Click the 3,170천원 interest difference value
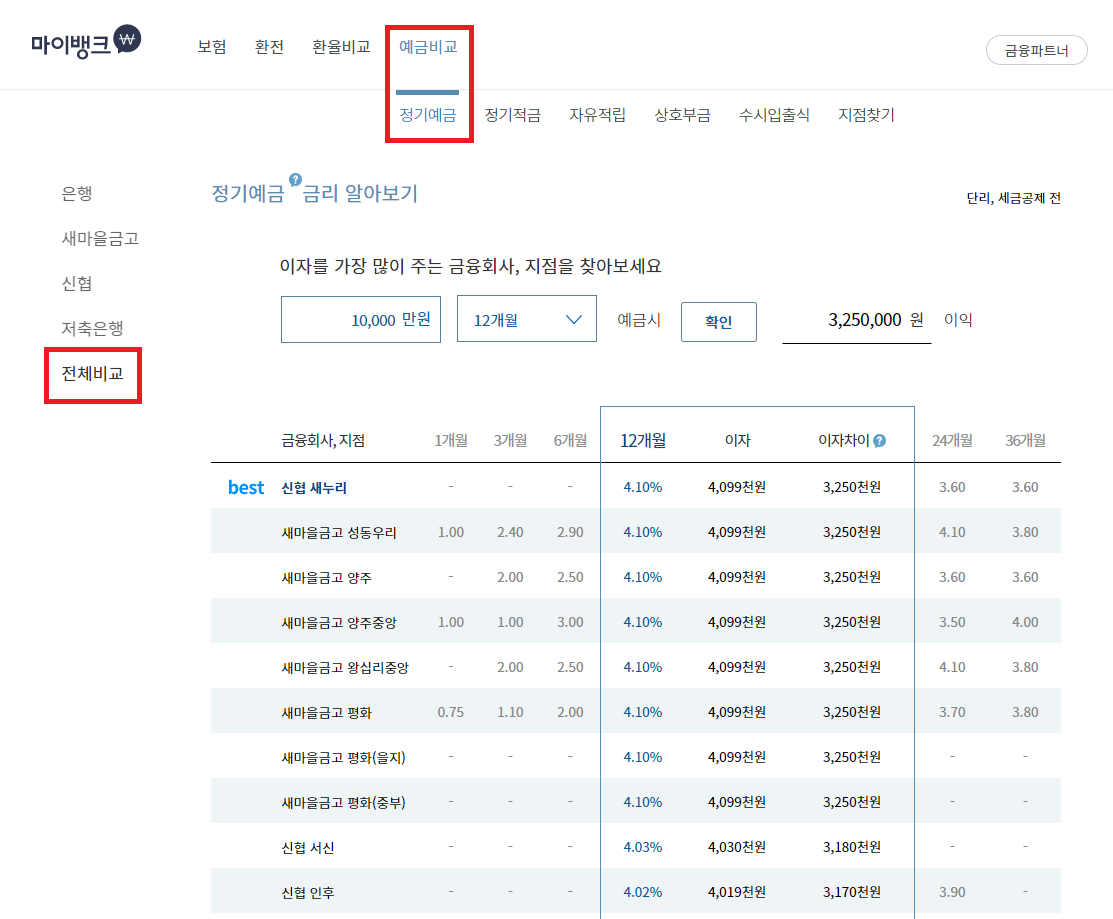1113x919 pixels. pos(852,892)
